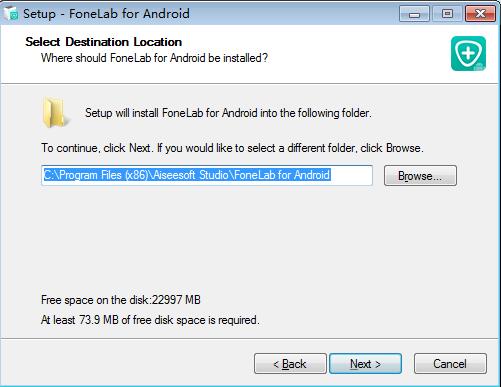
Task: Go to Next installation step
Action: coord(365,364)
